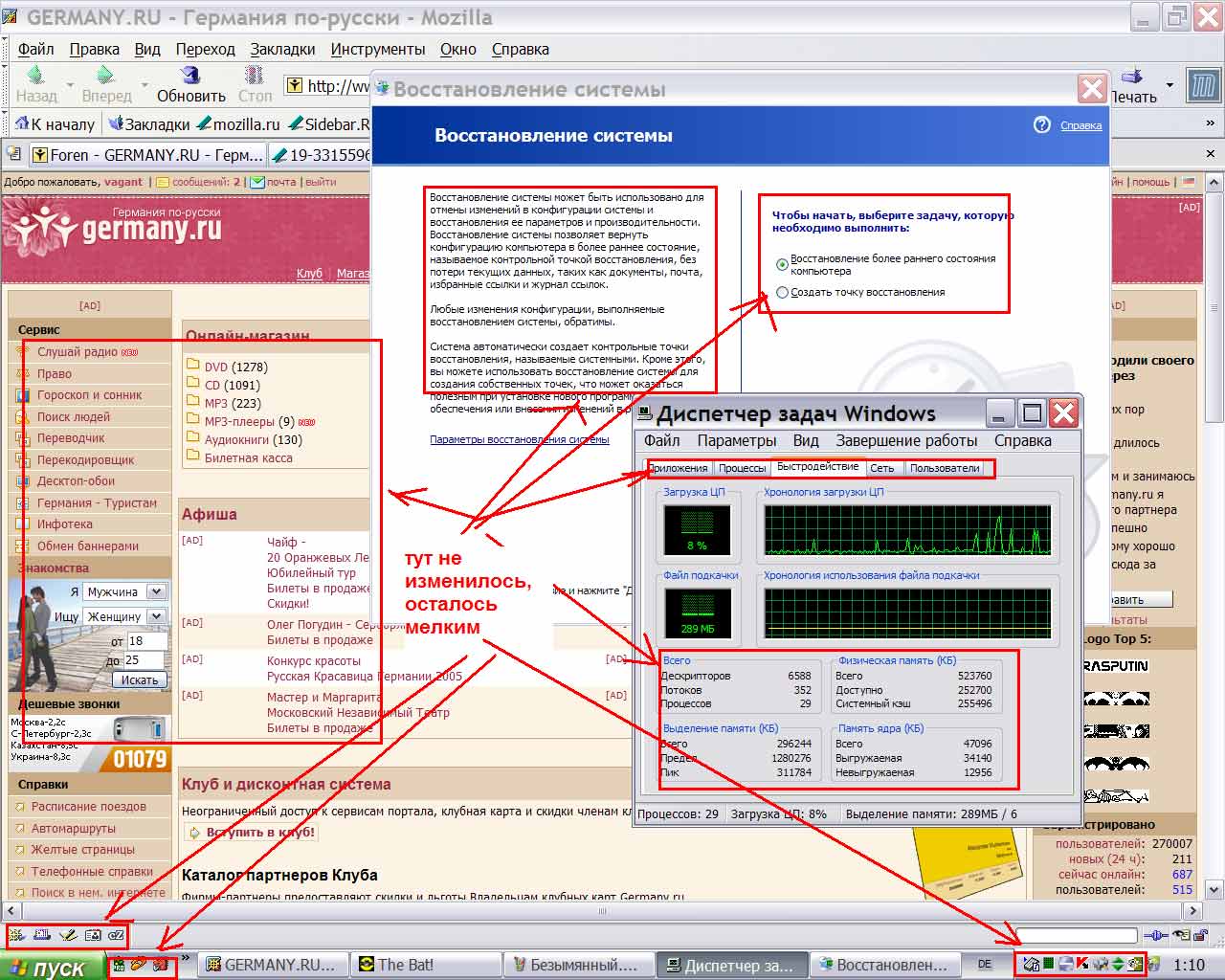Click the online/offline plug icon in Mozilla status bar
This screenshot has width=1225, height=980.
click(x=1156, y=935)
